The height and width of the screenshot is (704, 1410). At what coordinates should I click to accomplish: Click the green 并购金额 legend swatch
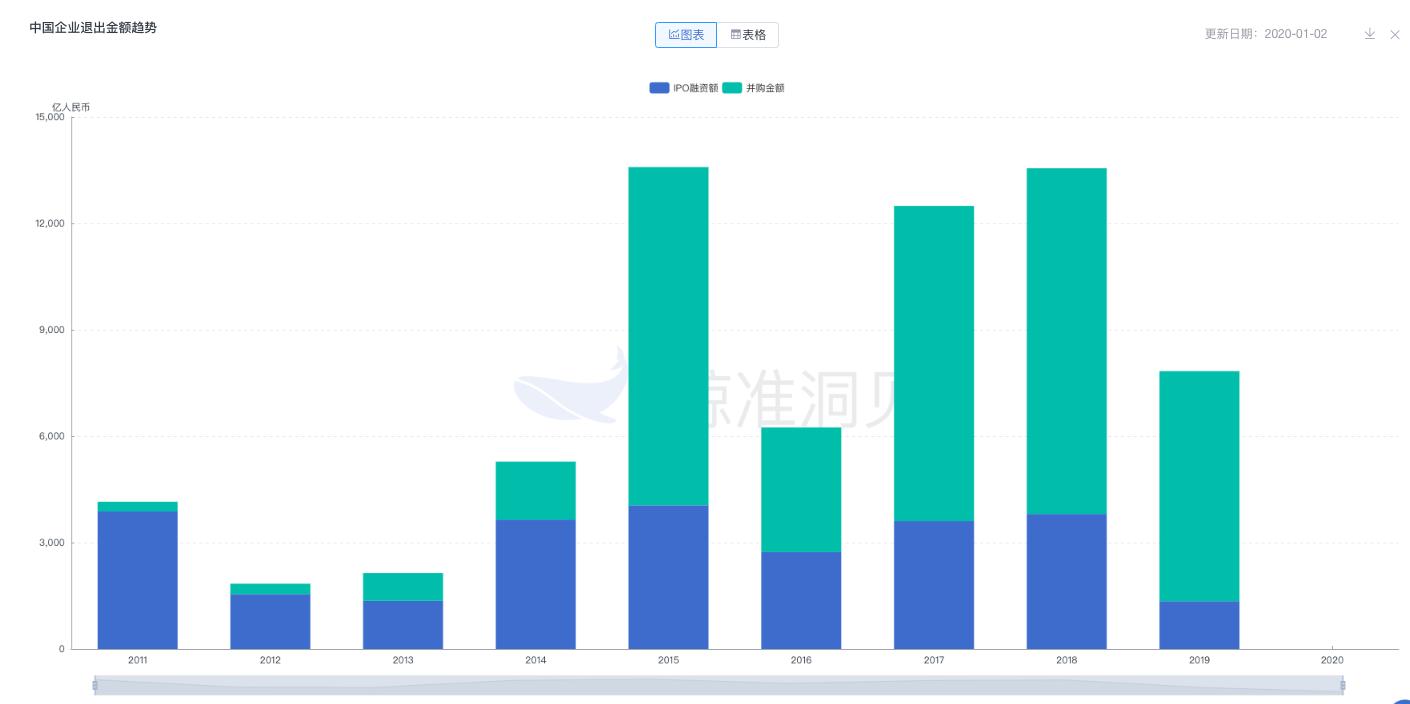tap(732, 88)
